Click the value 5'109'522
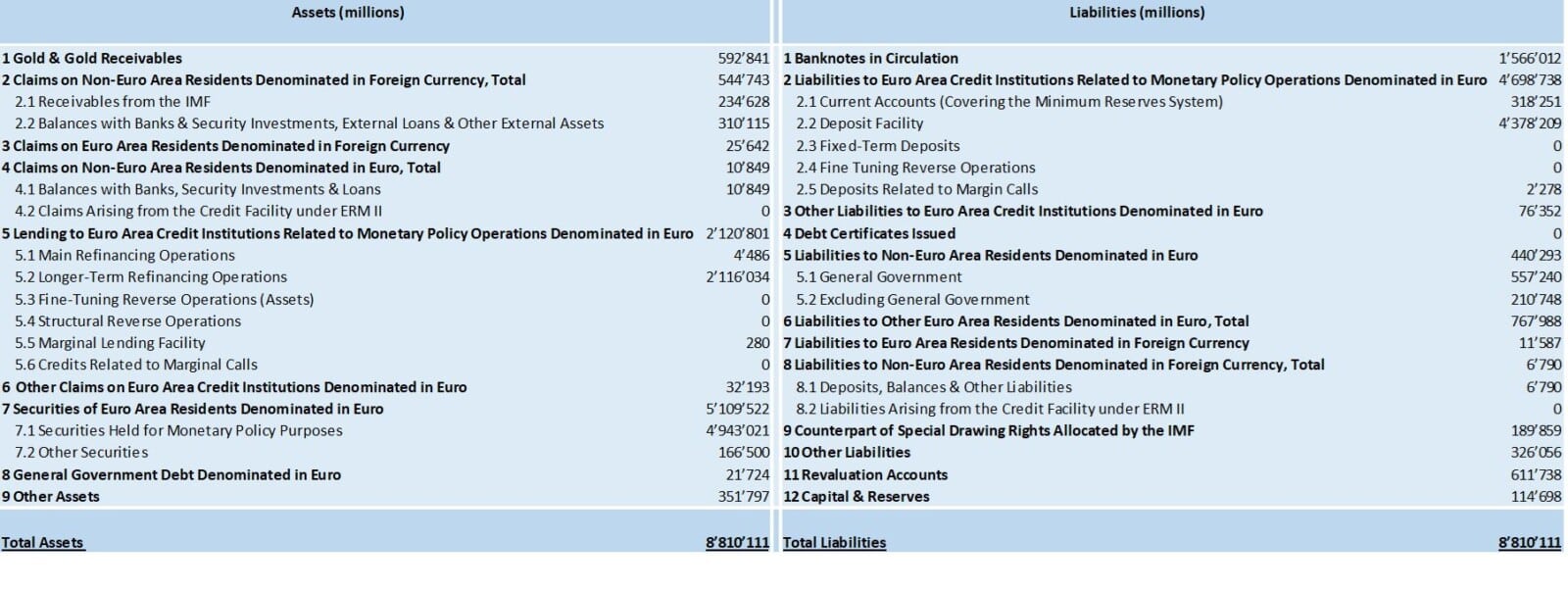The height and width of the screenshot is (591, 1568). click(738, 409)
